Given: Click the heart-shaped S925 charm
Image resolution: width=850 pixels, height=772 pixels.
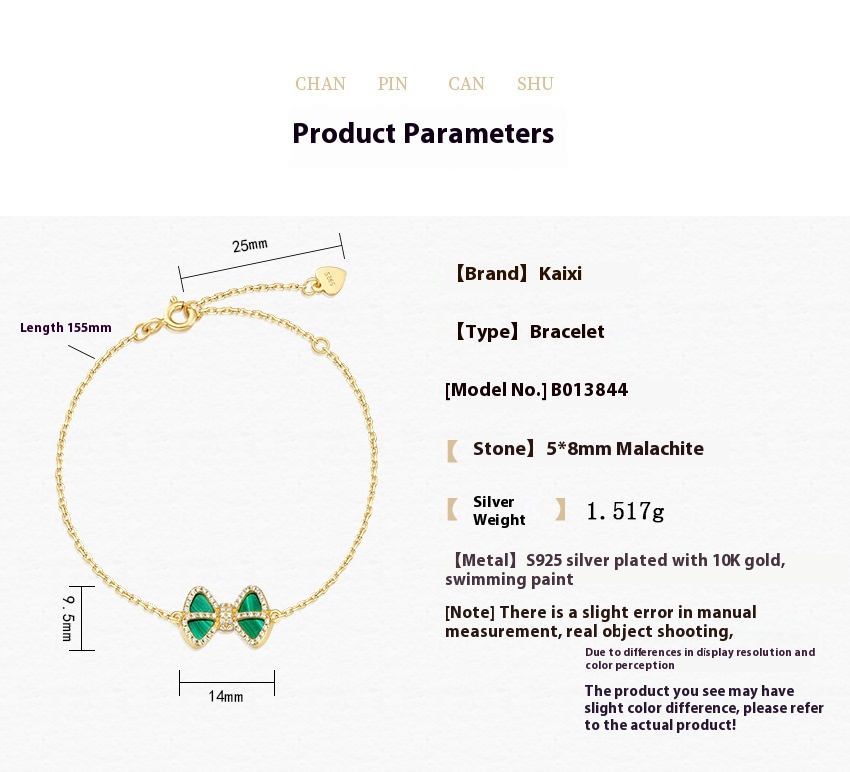Looking at the screenshot, I should [x=331, y=281].
